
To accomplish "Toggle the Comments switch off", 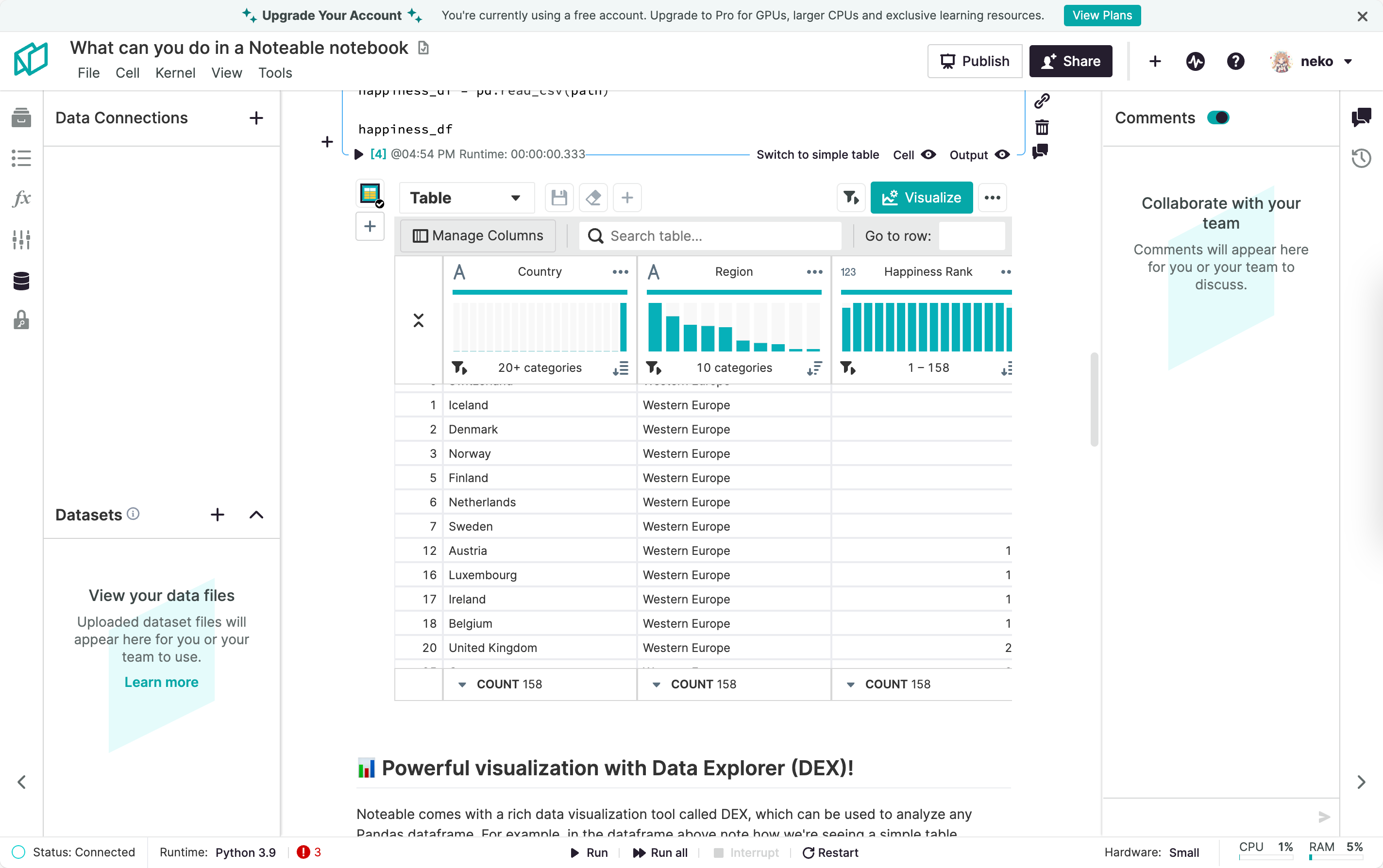I will point(1218,117).
